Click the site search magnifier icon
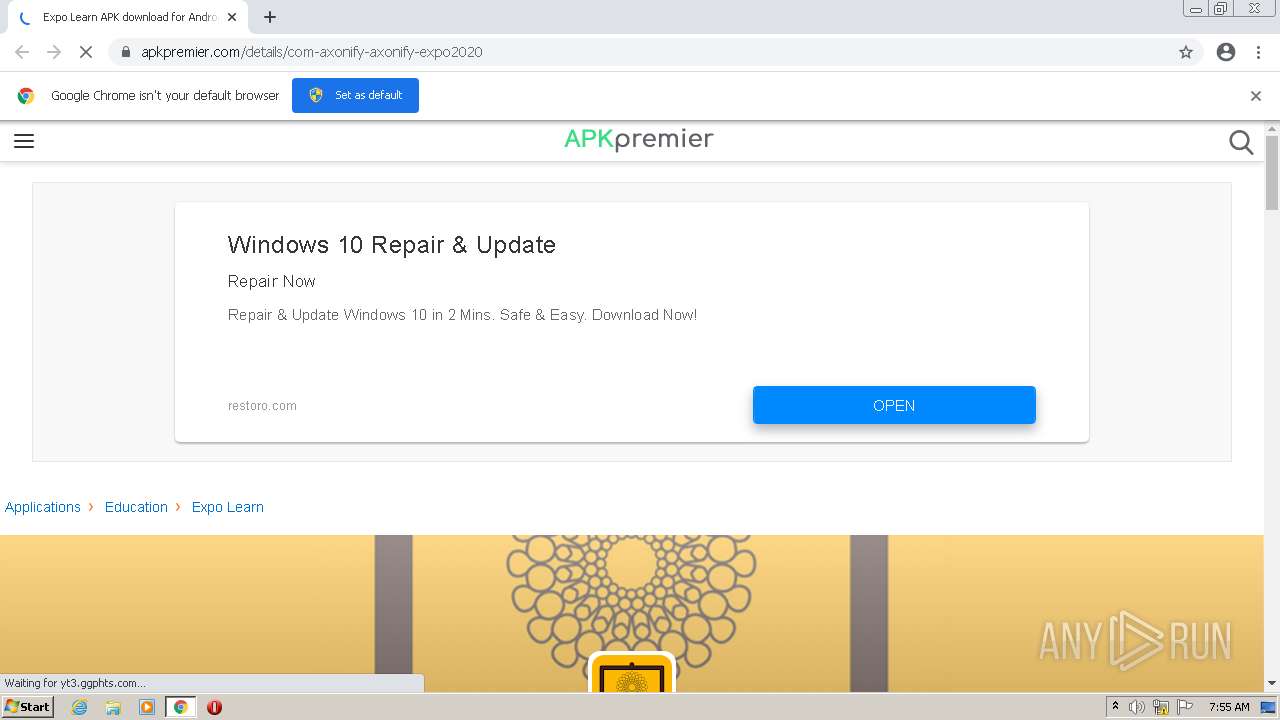 (1241, 142)
